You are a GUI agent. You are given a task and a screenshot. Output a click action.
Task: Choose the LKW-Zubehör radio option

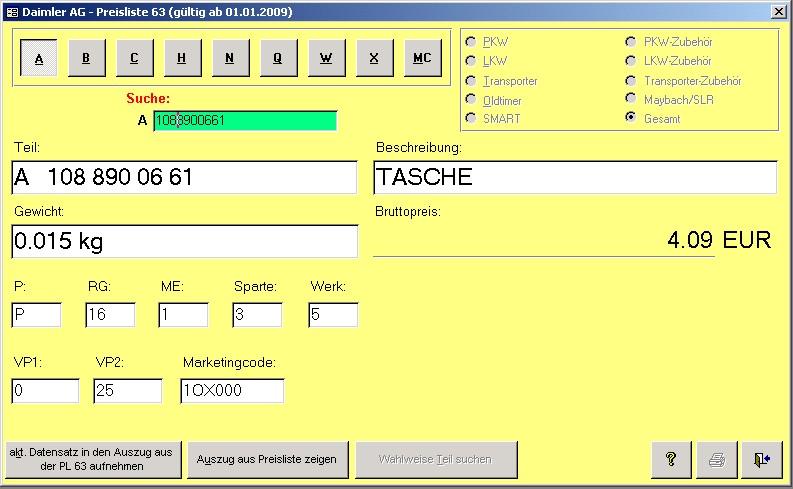point(631,61)
